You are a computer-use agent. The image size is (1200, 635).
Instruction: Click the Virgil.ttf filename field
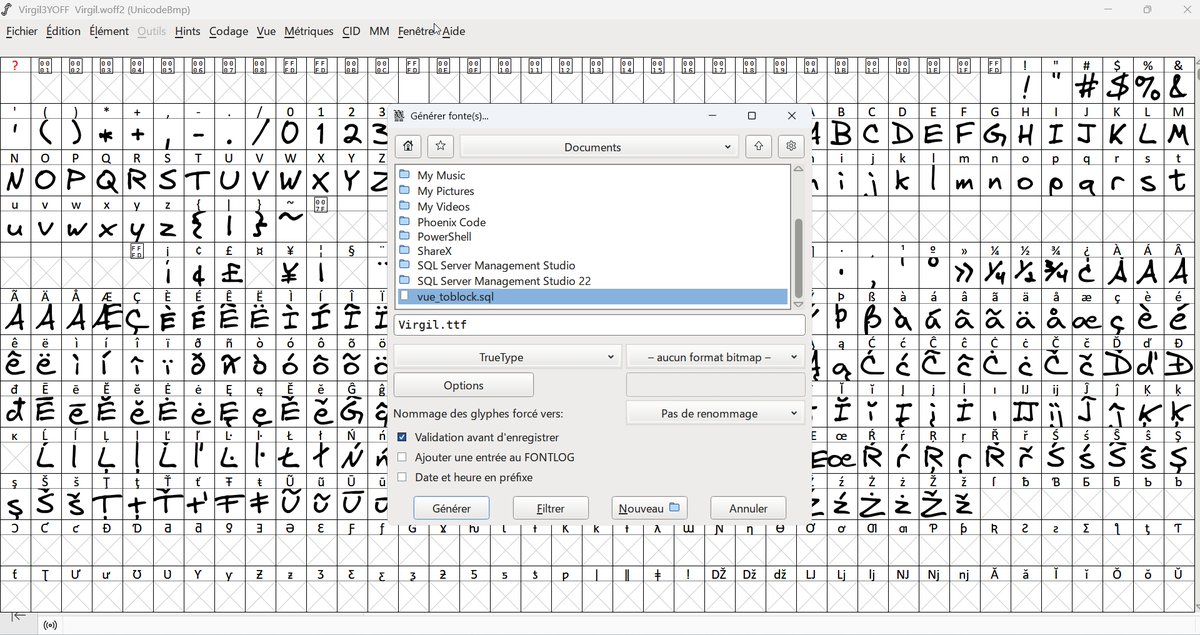pyautogui.click(x=600, y=325)
